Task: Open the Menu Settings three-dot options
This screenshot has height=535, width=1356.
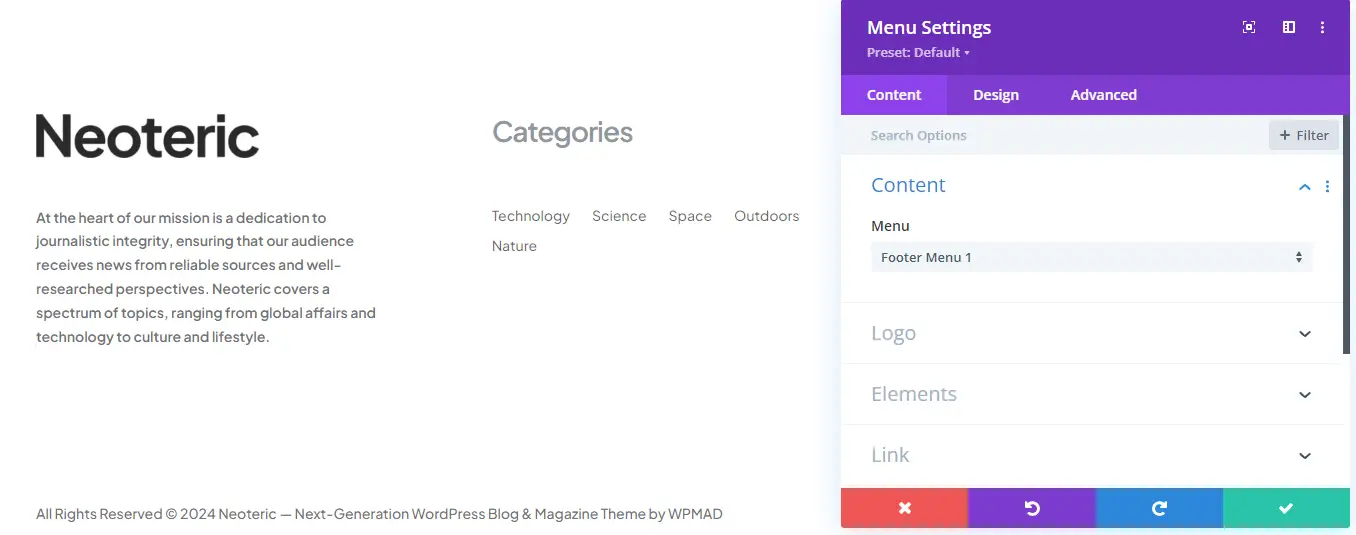Action: click(x=1324, y=28)
